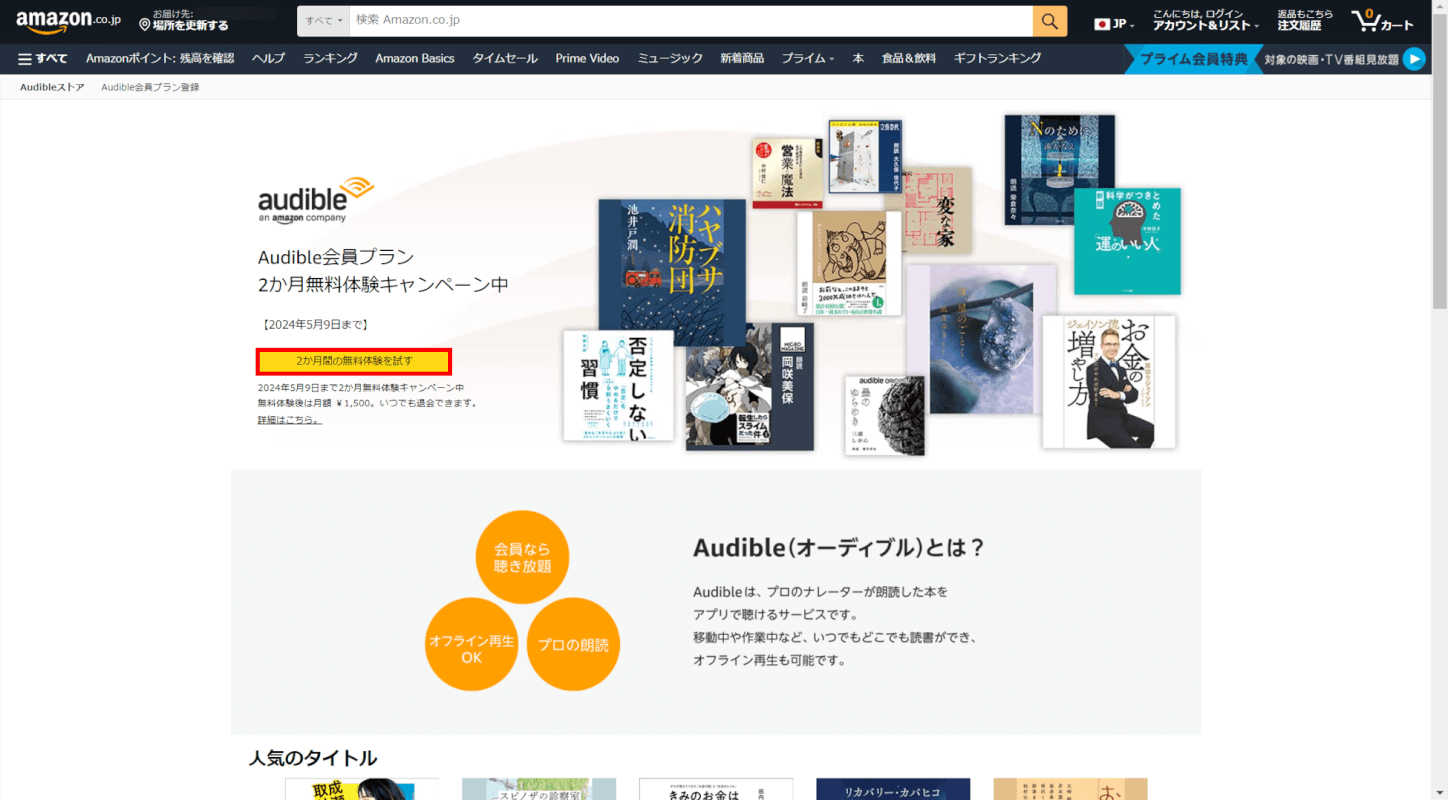Click ハヤブサ消防団 book cover
This screenshot has width=1448, height=800.
[x=672, y=272]
